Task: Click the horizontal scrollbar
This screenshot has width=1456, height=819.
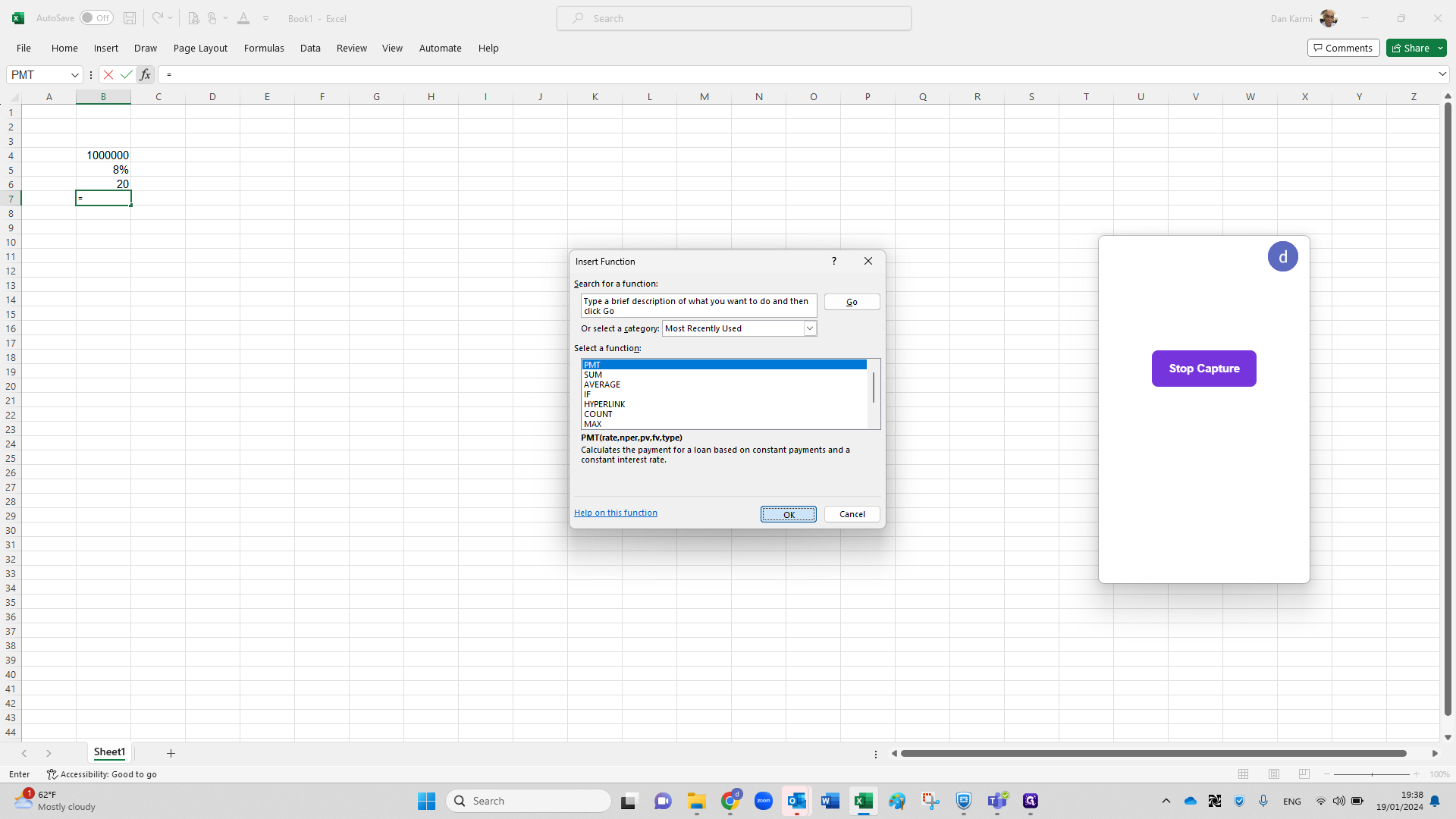Action: coord(1153,753)
